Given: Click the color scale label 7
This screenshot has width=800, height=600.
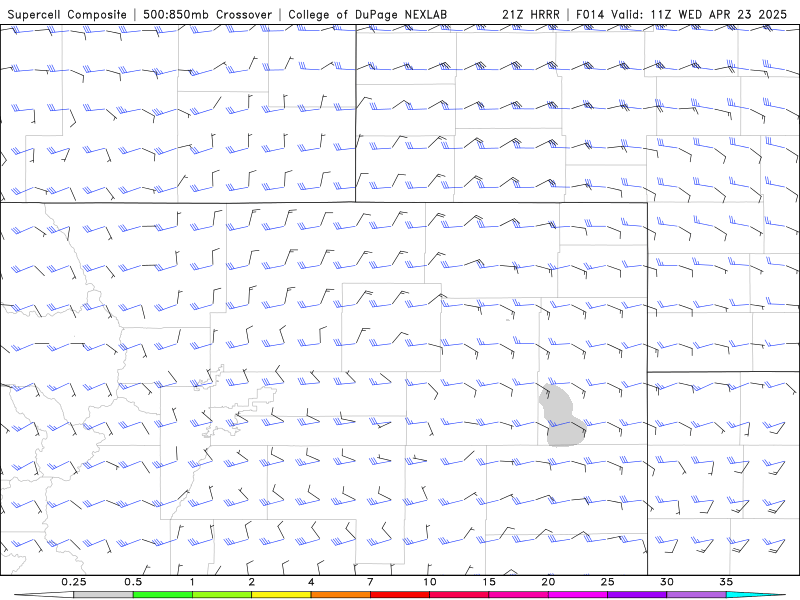Looking at the screenshot, I should coord(370,582).
